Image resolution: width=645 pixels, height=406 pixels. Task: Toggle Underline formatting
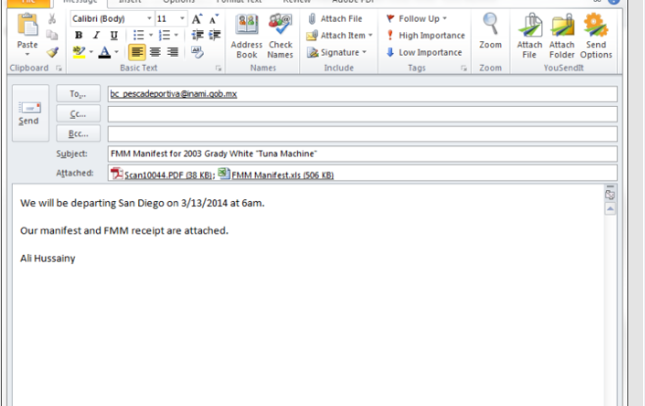point(114,35)
